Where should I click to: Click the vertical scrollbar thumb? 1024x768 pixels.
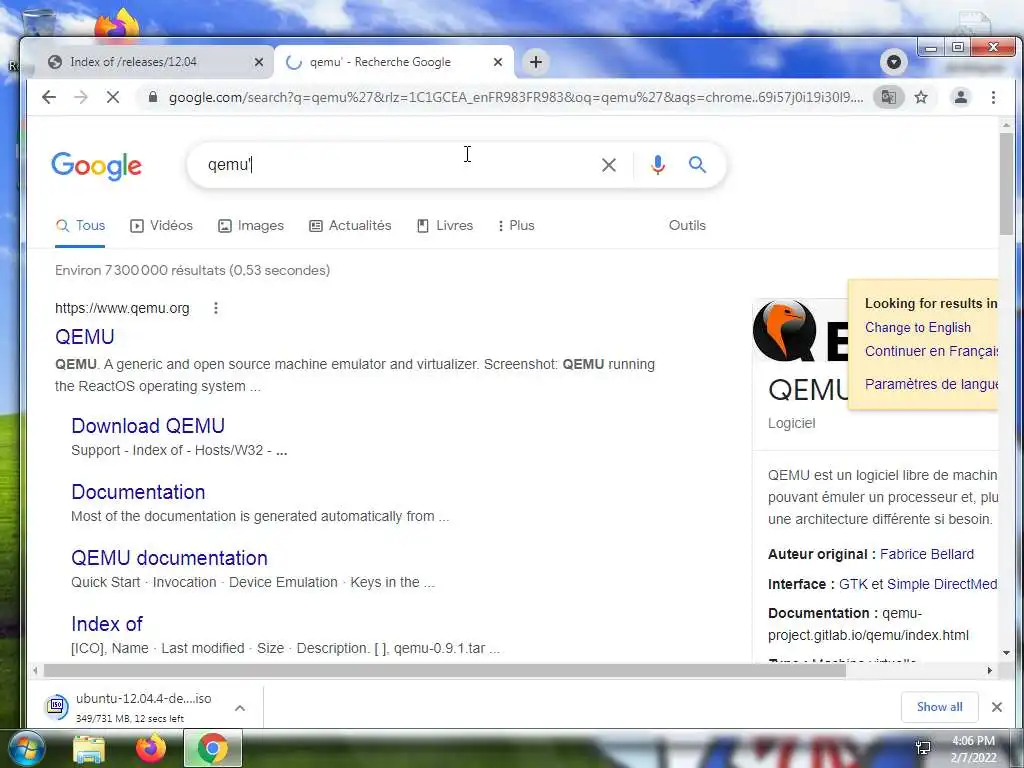pyautogui.click(x=1006, y=184)
